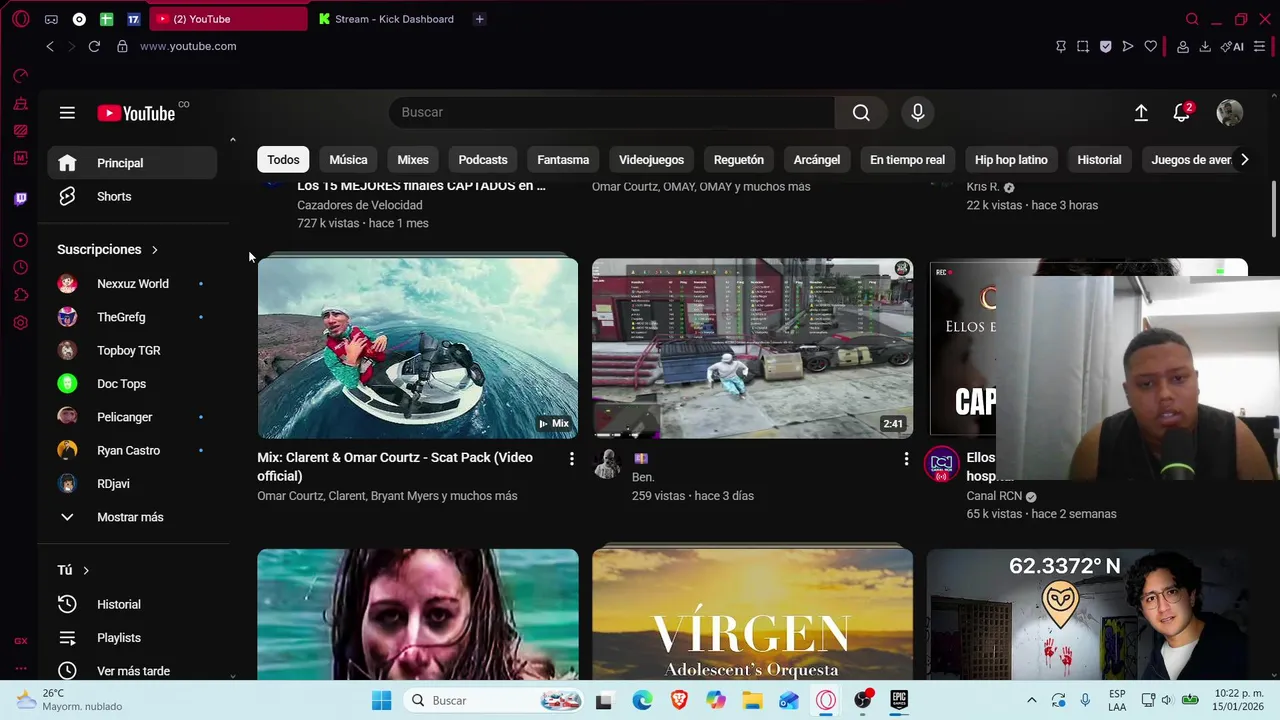Toggle the YouTube hamburger guide menu
This screenshot has height=720, width=1280.
pos(67,113)
